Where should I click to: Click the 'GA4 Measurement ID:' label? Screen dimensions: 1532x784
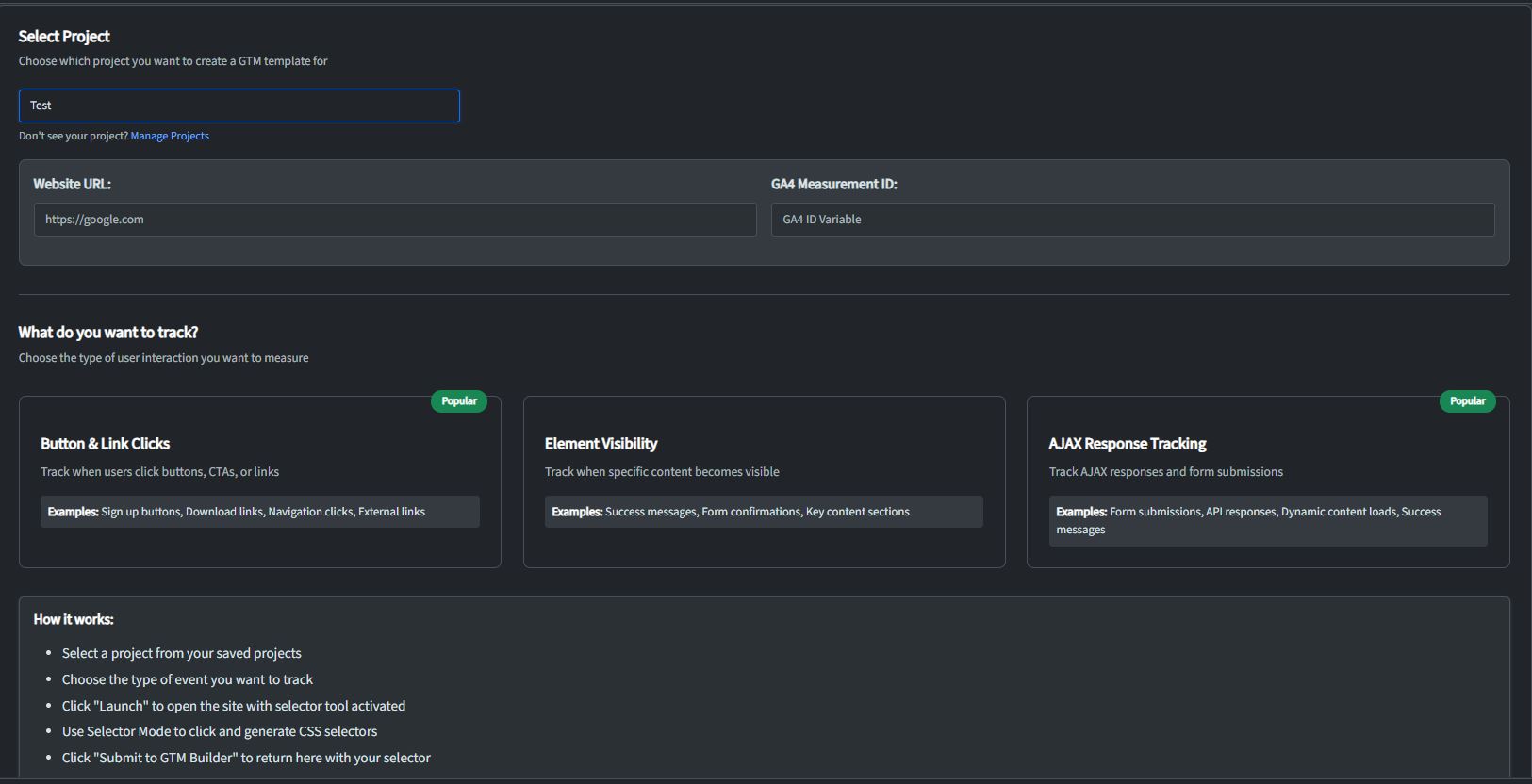pos(834,185)
